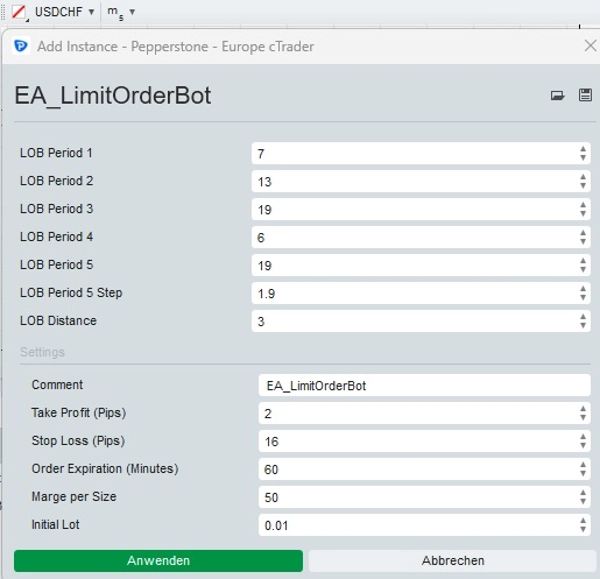Open the USDCHF symbol dropdown
Image resolution: width=600 pixels, height=579 pixels.
[x=64, y=12]
